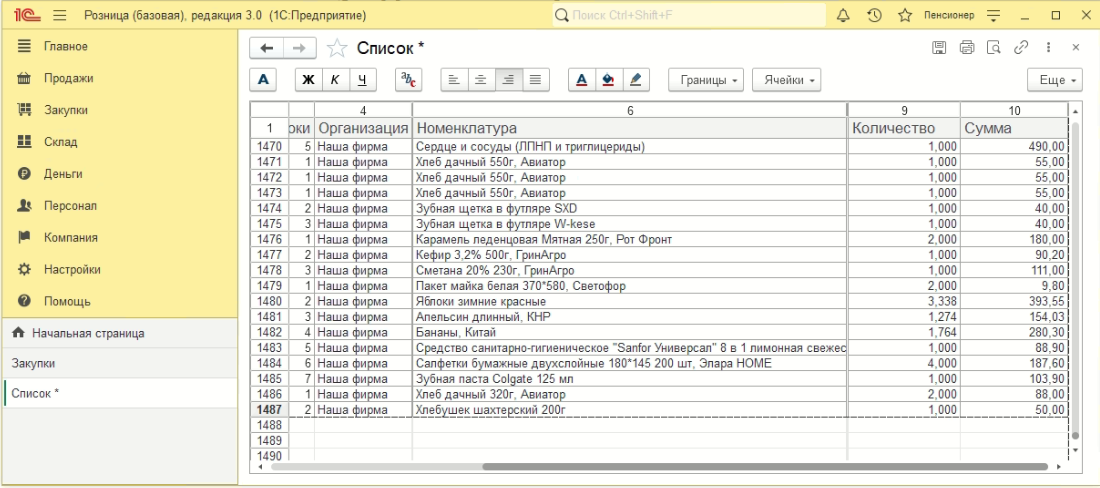Set cell background fill color
Viewport: 1100px width, 488px height.
point(608,80)
